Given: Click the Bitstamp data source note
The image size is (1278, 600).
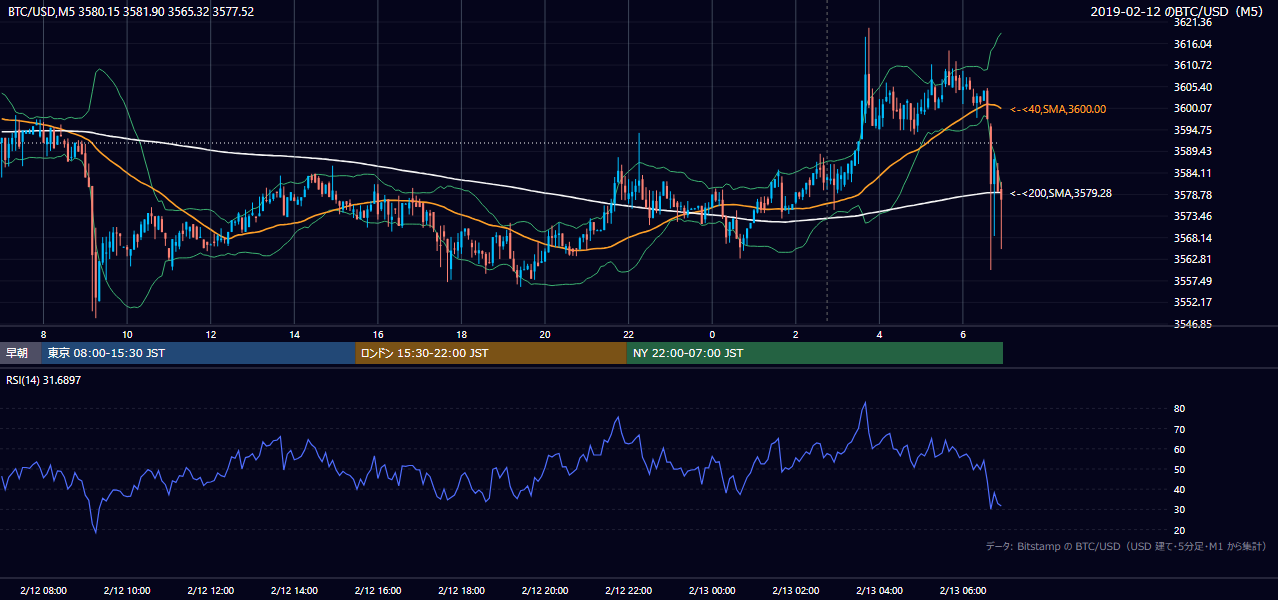Looking at the screenshot, I should point(1126,546).
